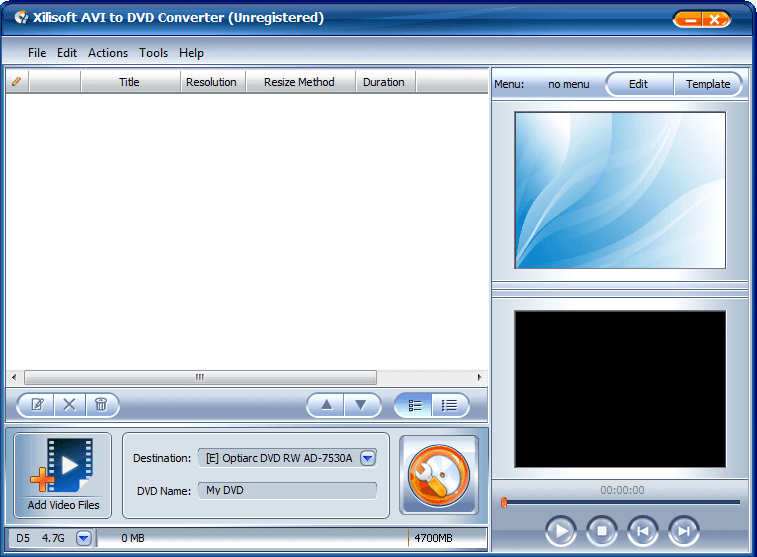The image size is (757, 557).
Task: Click the Duration column header
Action: coord(384,82)
